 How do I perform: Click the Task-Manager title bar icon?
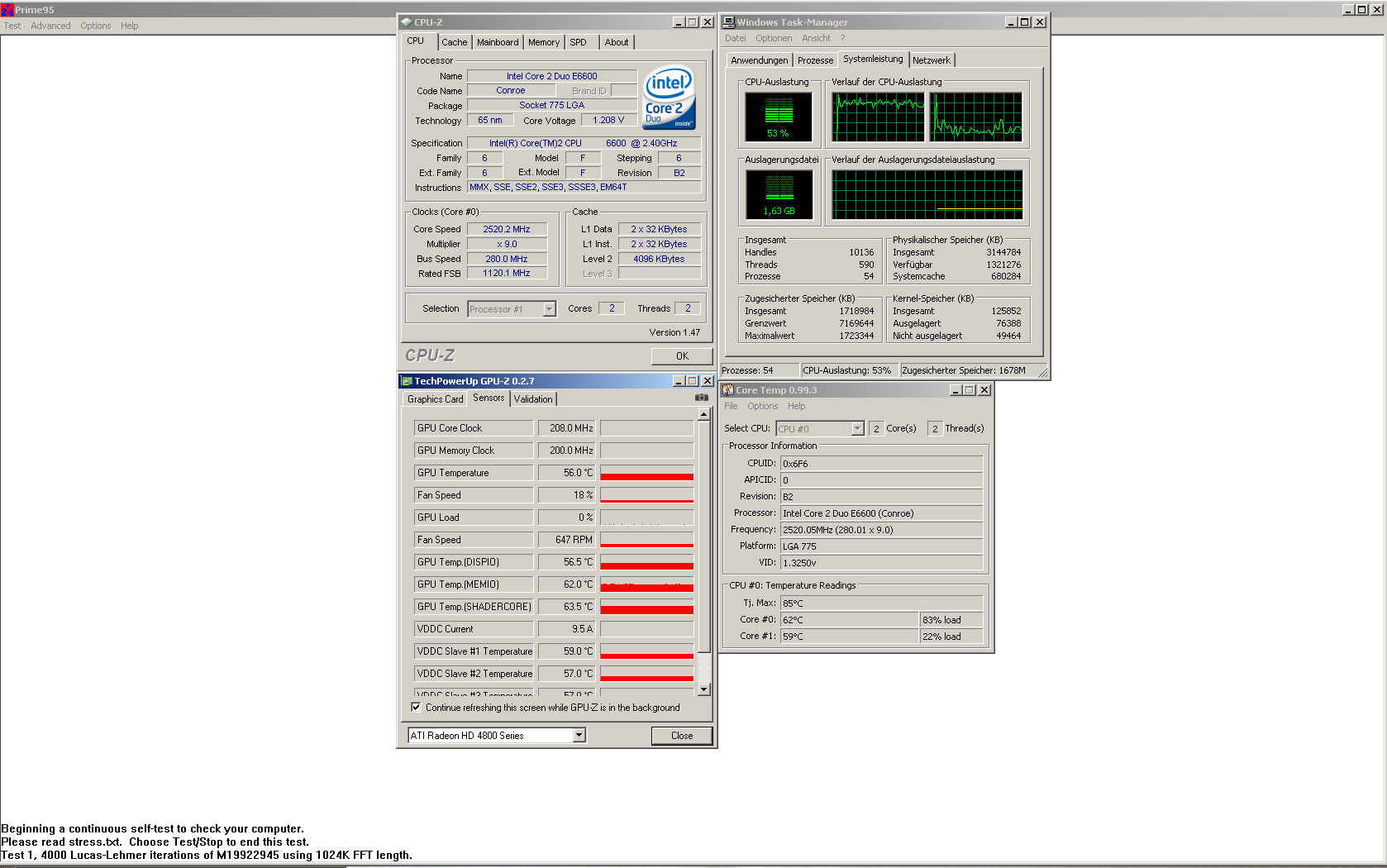pos(728,22)
